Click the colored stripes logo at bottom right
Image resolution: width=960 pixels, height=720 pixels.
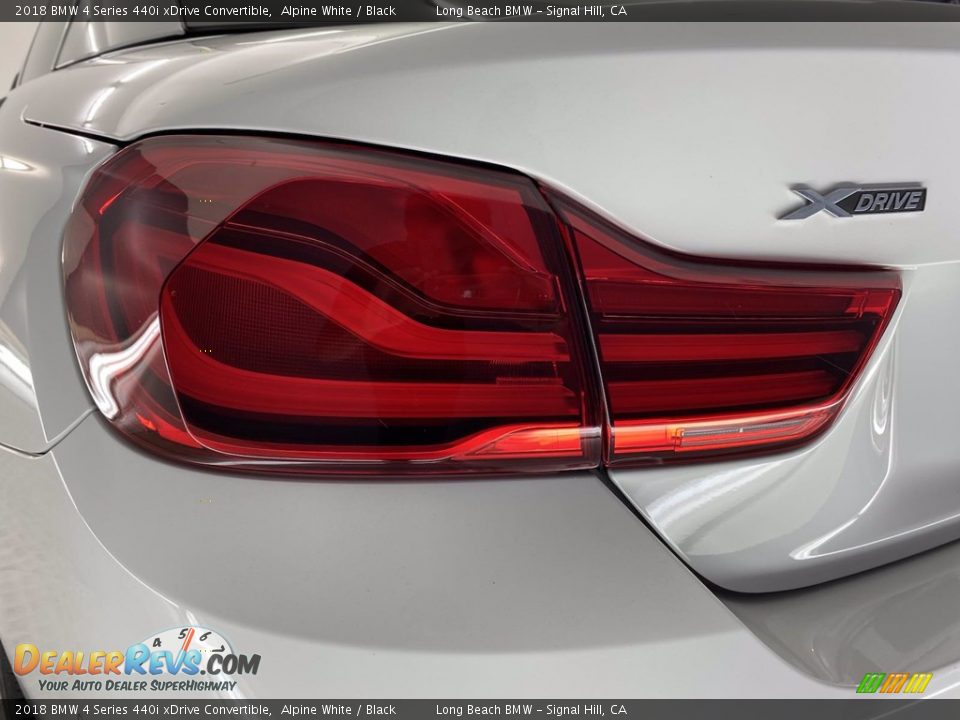pyautogui.click(x=894, y=683)
